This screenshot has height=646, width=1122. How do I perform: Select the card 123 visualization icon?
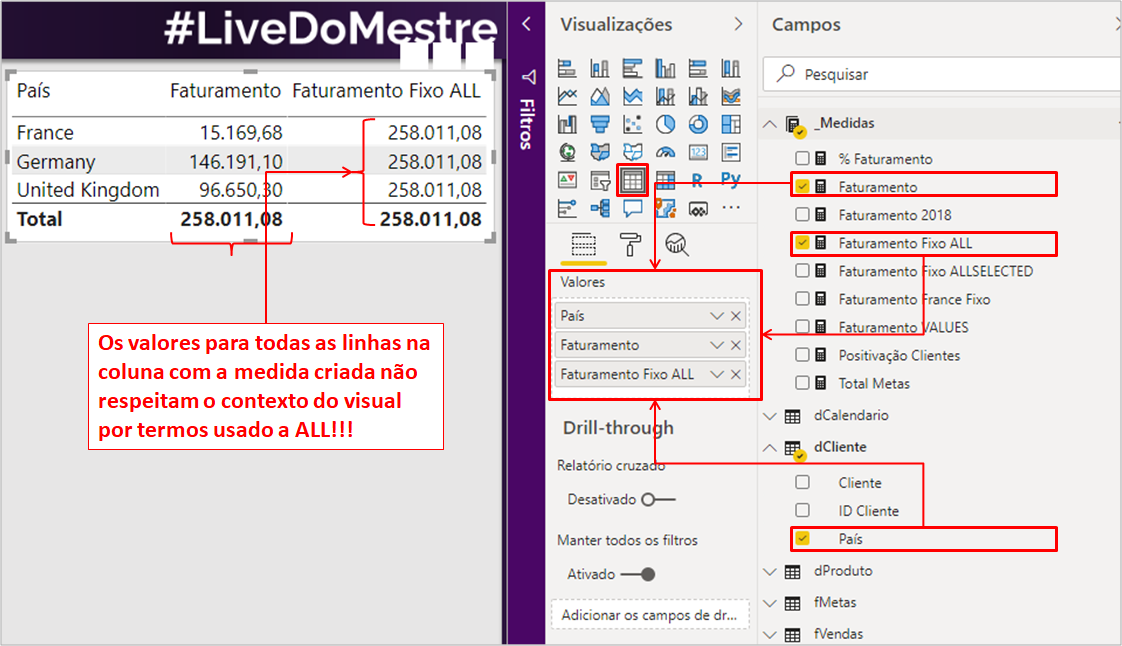[700, 150]
